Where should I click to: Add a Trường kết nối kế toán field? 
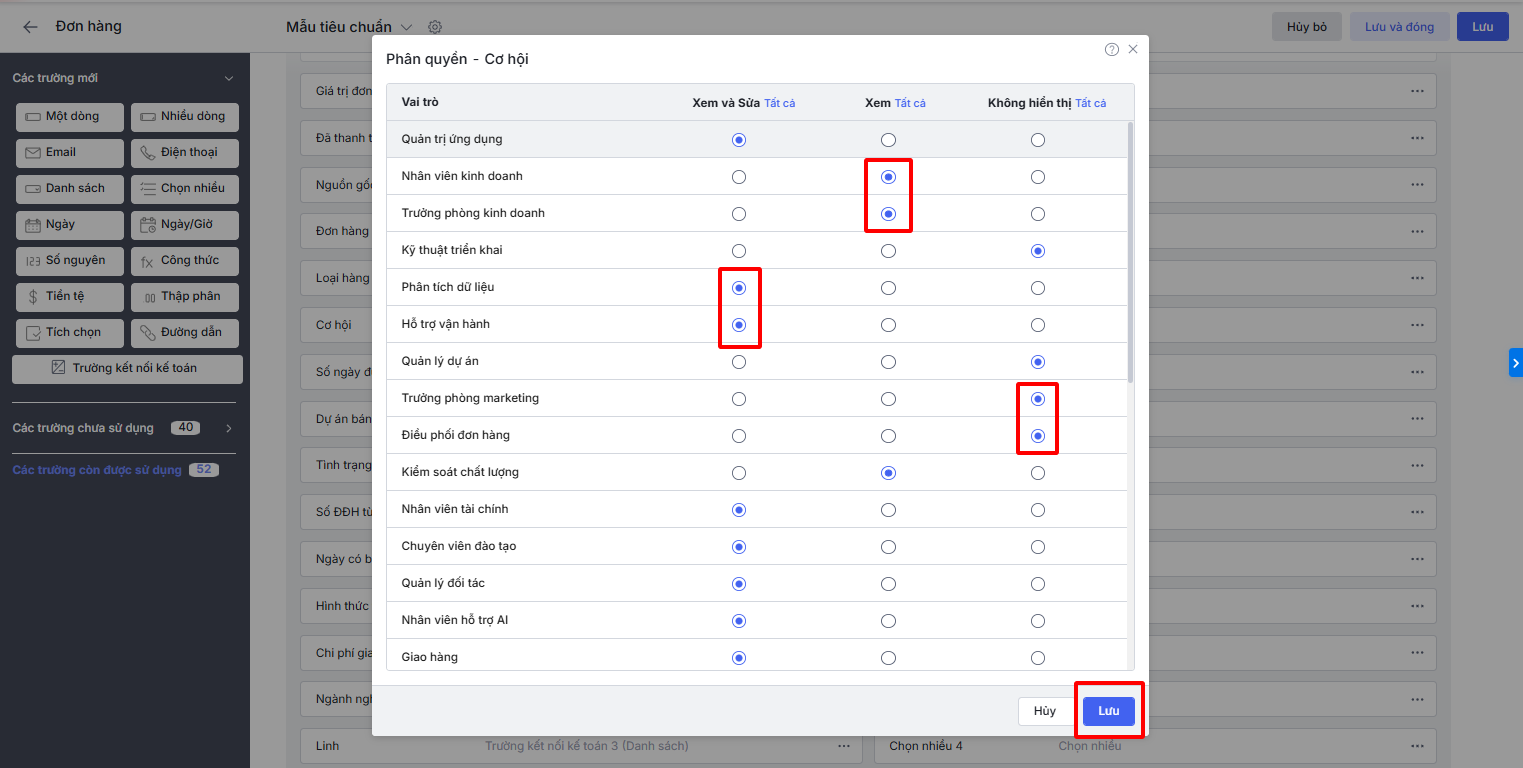point(127,369)
